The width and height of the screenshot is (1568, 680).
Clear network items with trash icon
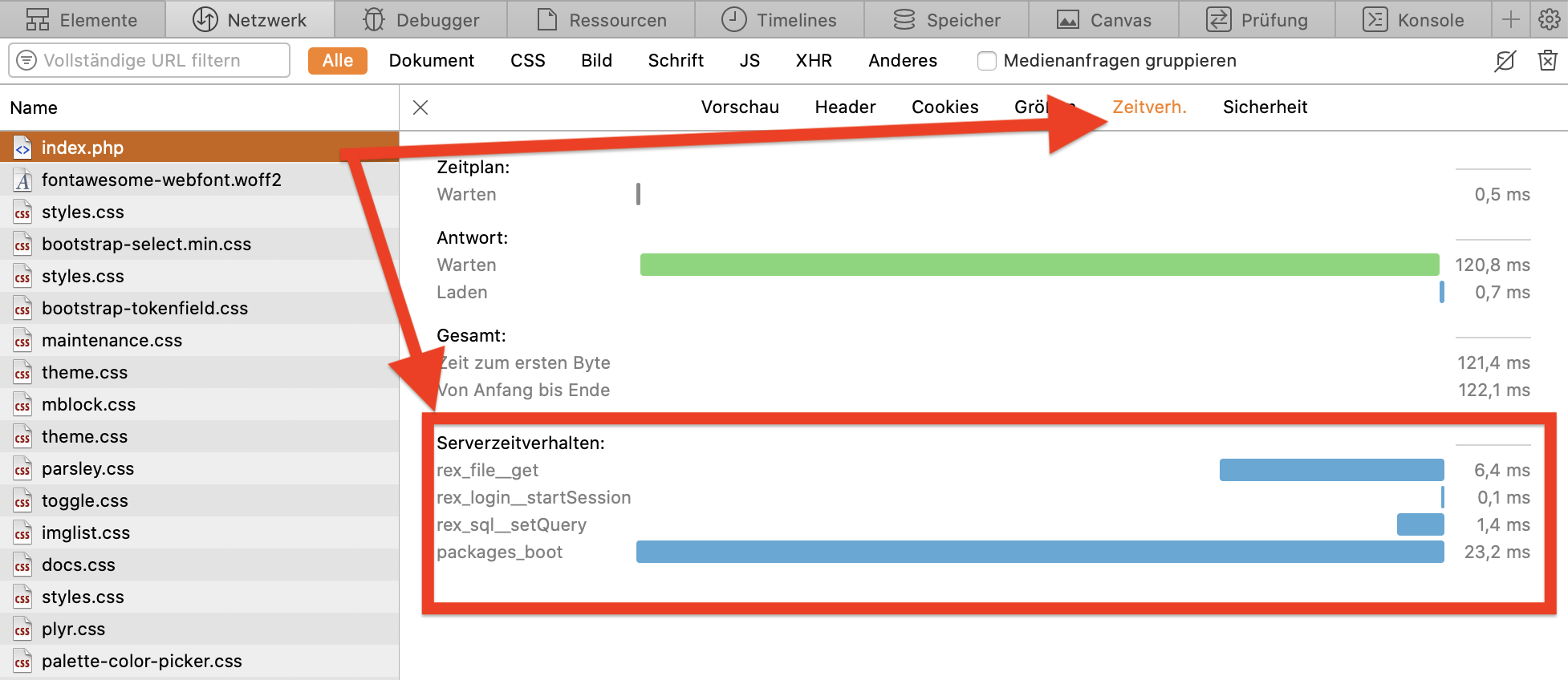click(x=1548, y=60)
